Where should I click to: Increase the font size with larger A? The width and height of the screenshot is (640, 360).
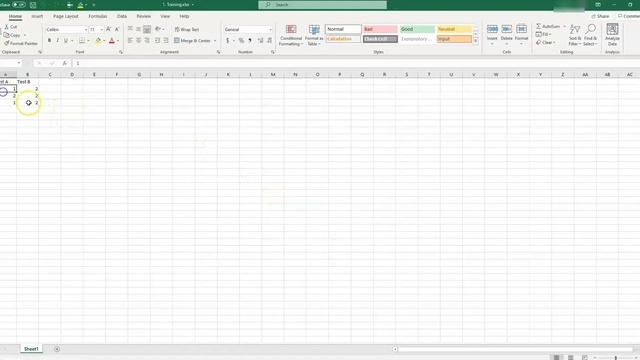(109, 29)
